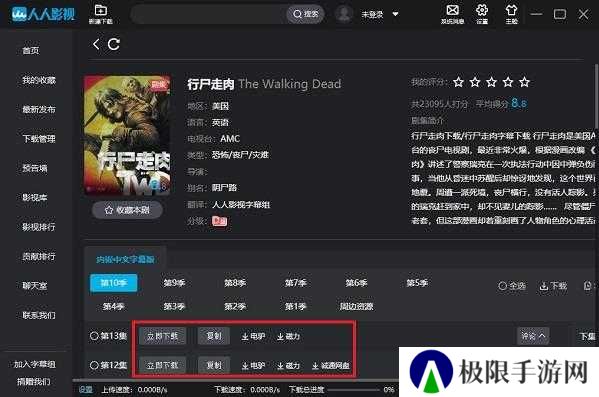Click 捐赠我们 link in sidebar
The height and width of the screenshot is (397, 599).
click(x=34, y=381)
